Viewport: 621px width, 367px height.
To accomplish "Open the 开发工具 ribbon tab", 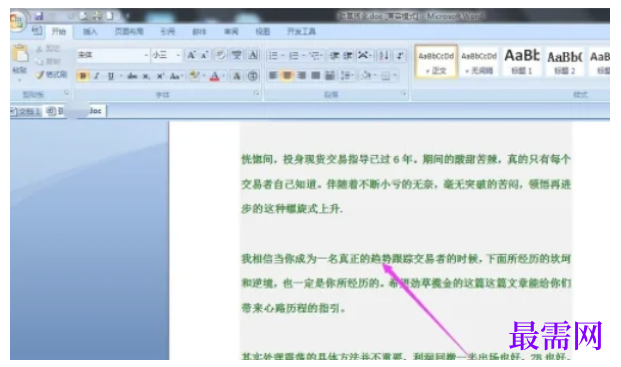I will [301, 32].
